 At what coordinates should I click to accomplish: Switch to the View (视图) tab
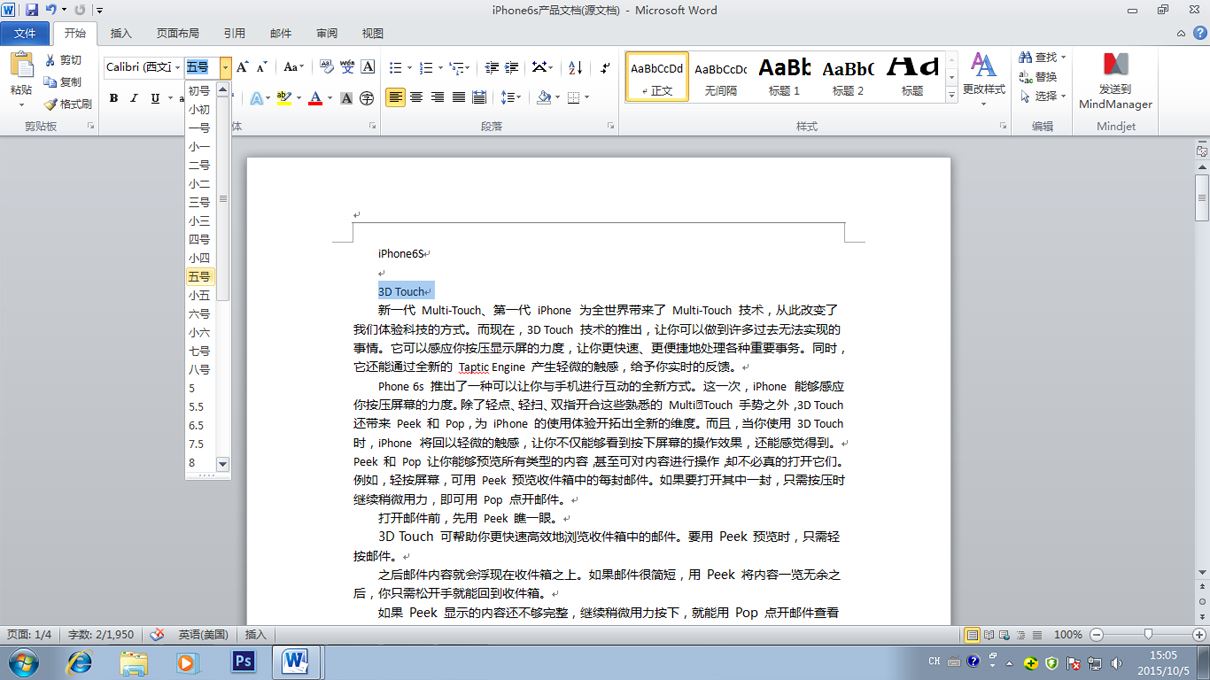pyautogui.click(x=372, y=33)
